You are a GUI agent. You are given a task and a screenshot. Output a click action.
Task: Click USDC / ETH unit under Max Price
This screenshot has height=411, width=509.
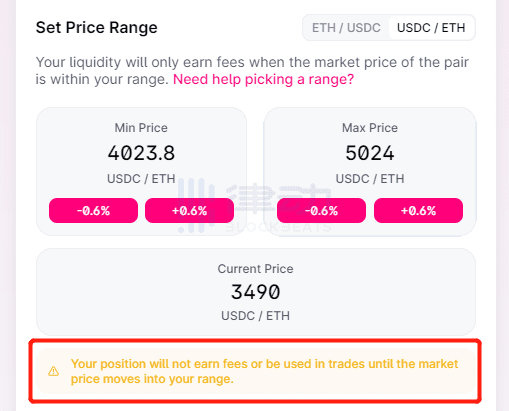click(370, 179)
